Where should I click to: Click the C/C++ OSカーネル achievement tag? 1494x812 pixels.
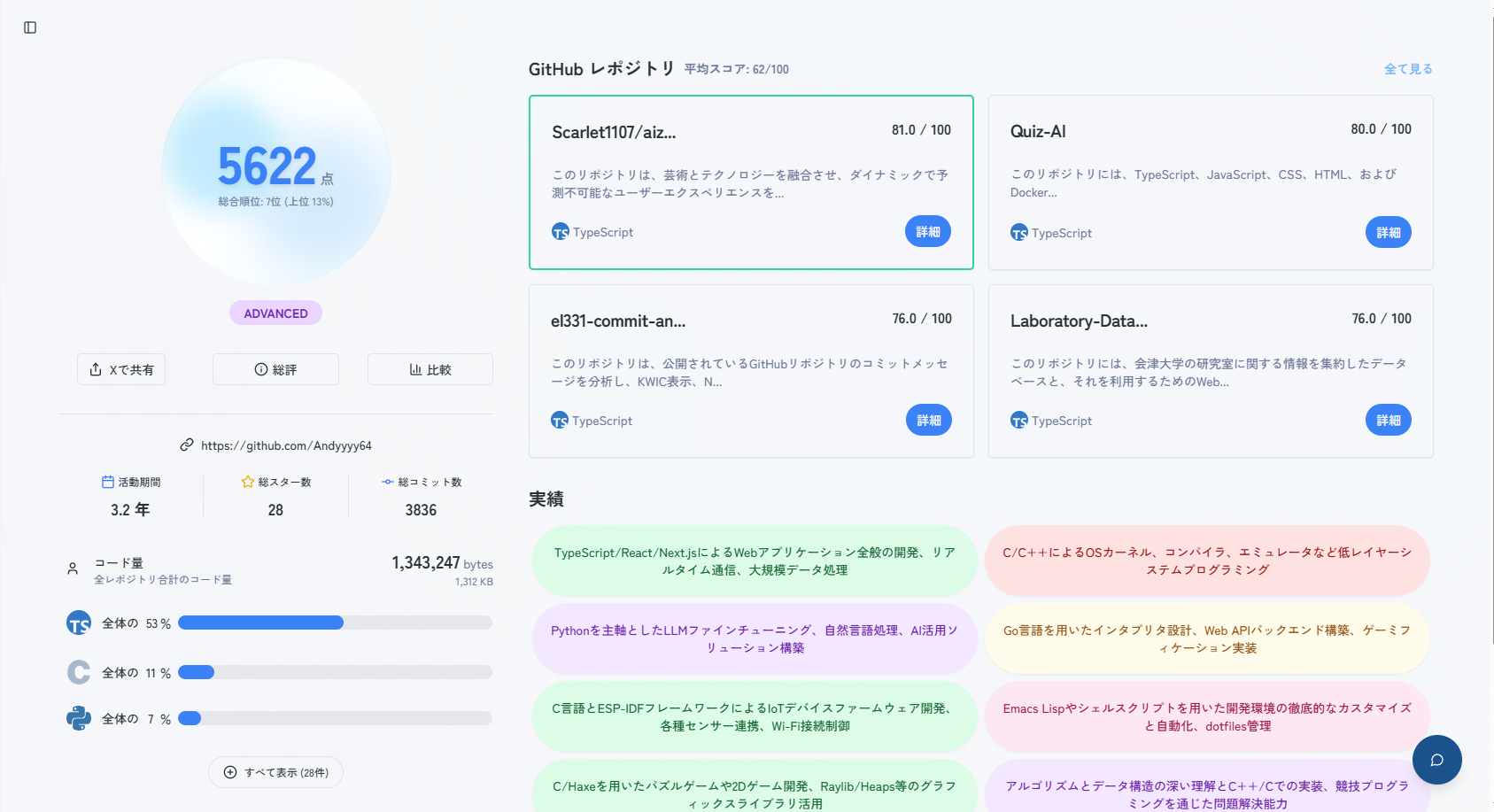[1207, 561]
